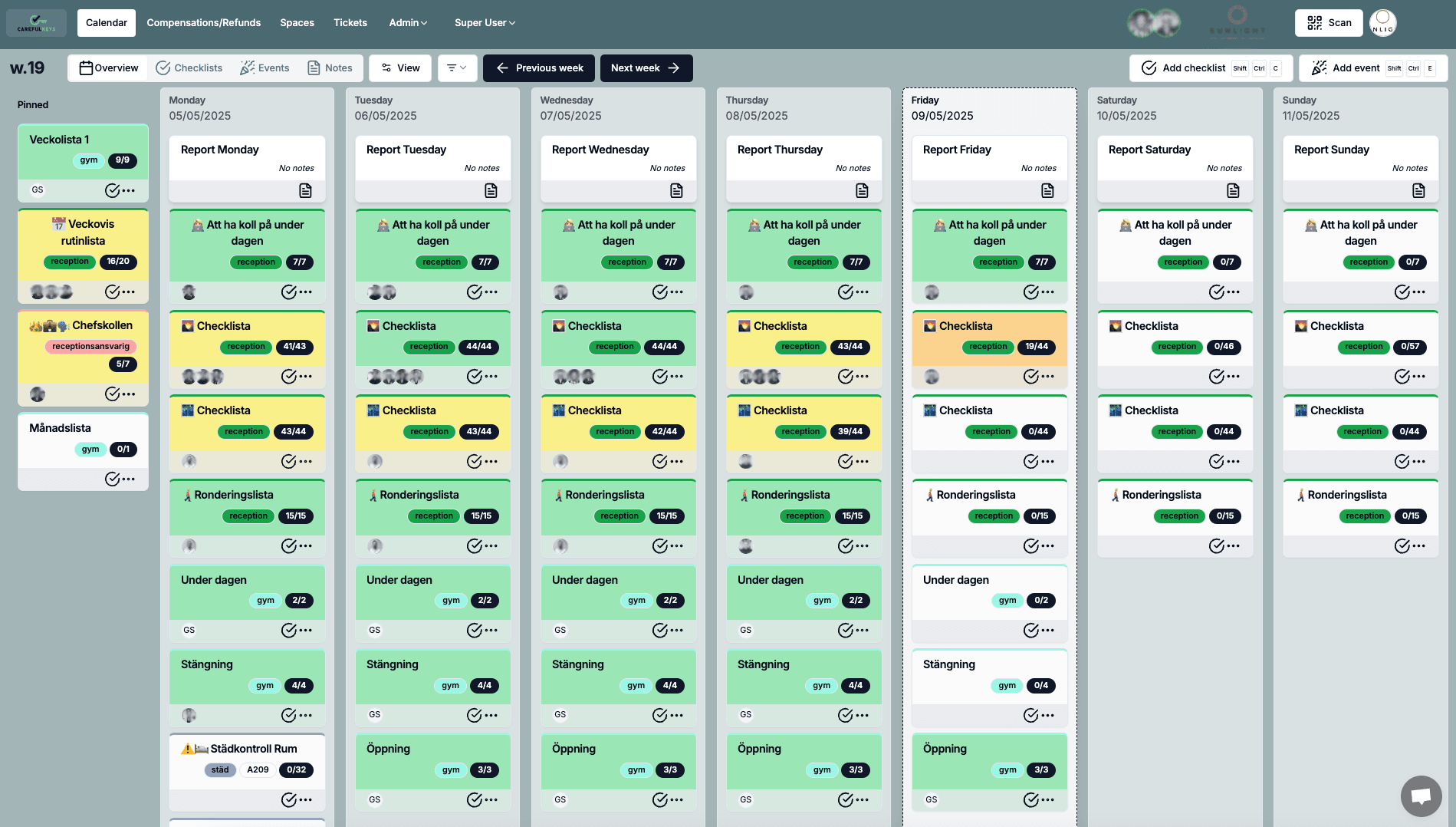1456x827 pixels.
Task: Open the chat support bubble
Action: (1421, 796)
